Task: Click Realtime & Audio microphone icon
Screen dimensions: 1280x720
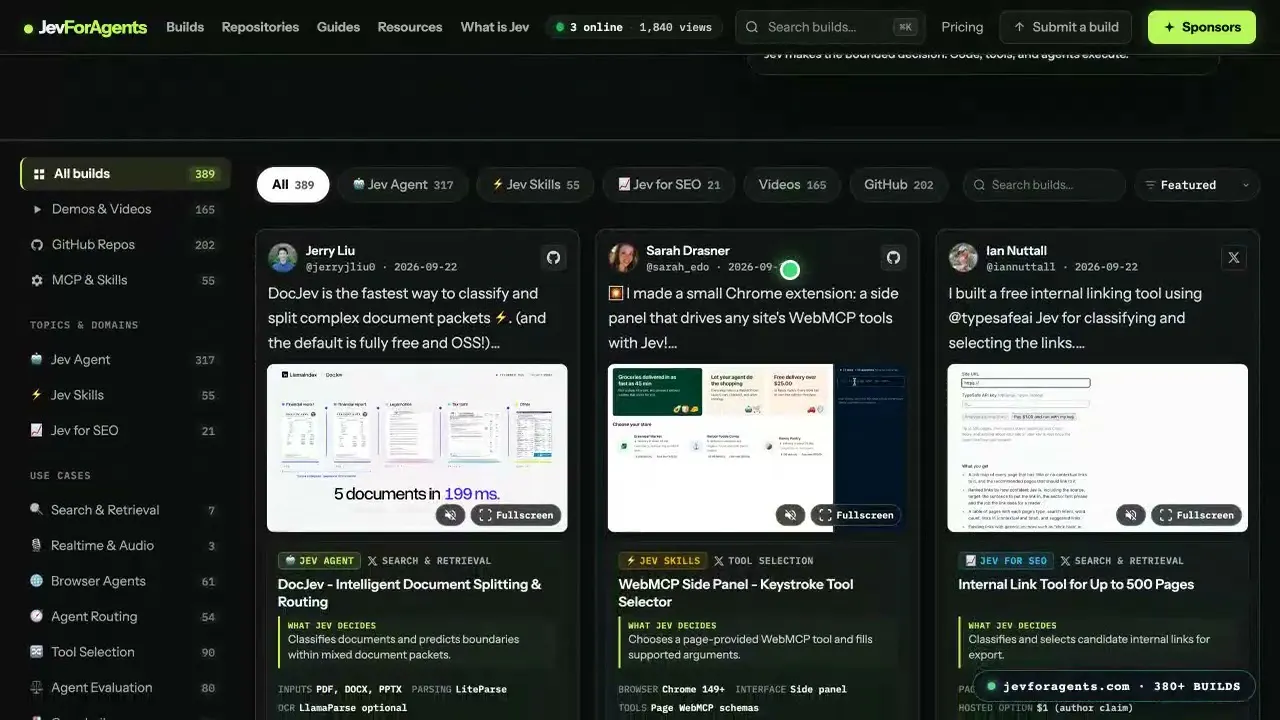Action: click(37, 546)
